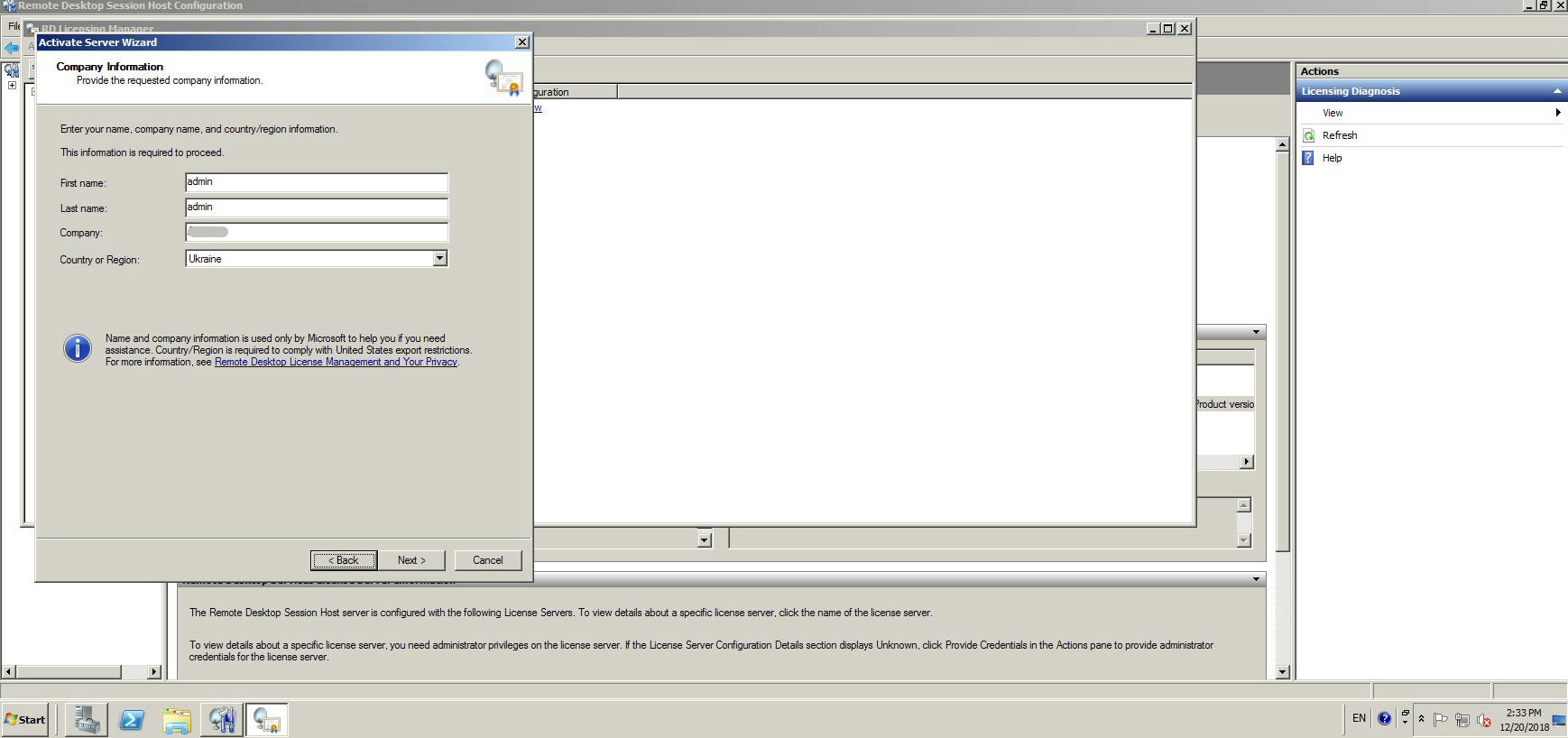
Task: Expand the View submenu arrow in Actions
Action: tap(1557, 113)
